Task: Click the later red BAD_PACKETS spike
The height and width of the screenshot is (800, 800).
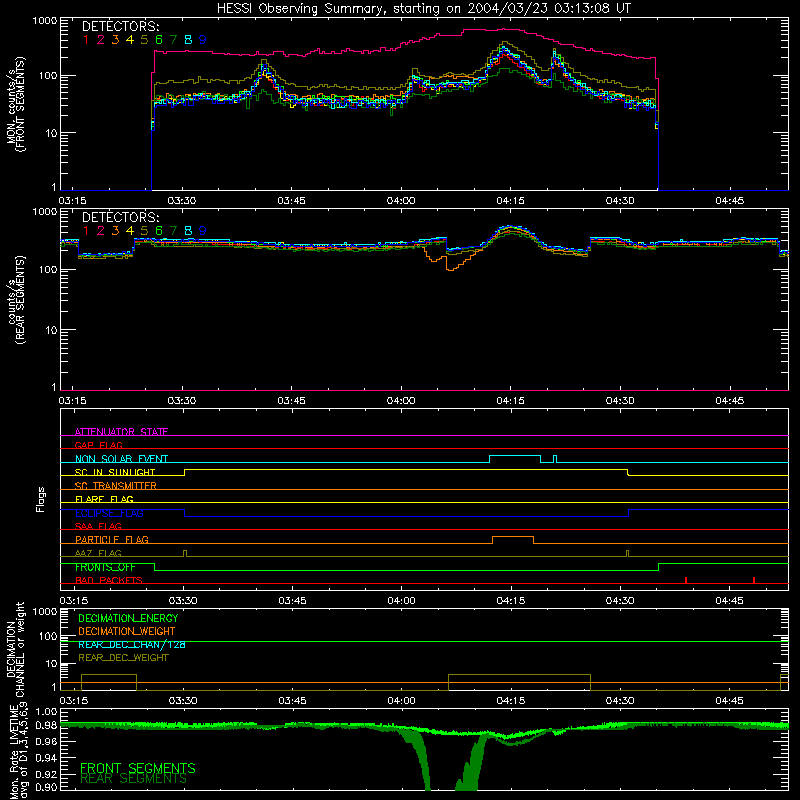Action: tap(754, 580)
